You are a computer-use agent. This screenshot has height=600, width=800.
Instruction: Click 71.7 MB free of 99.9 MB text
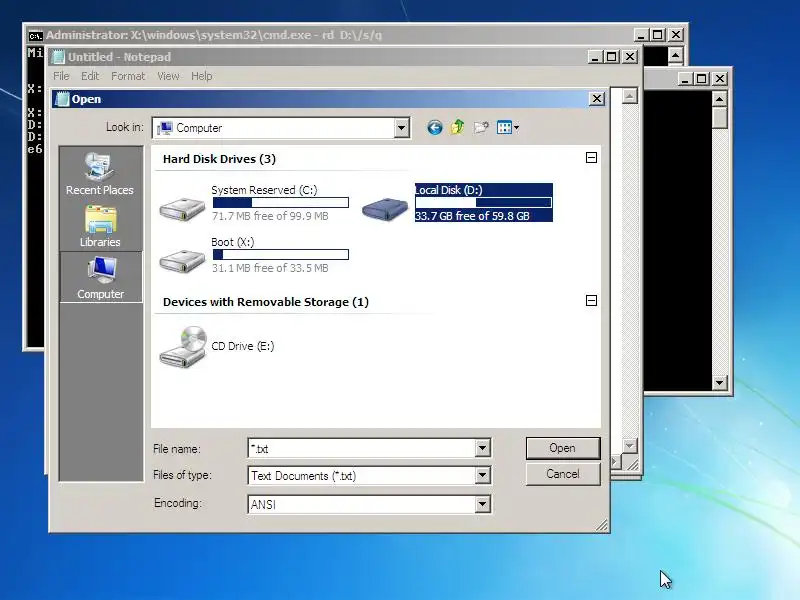pyautogui.click(x=270, y=216)
